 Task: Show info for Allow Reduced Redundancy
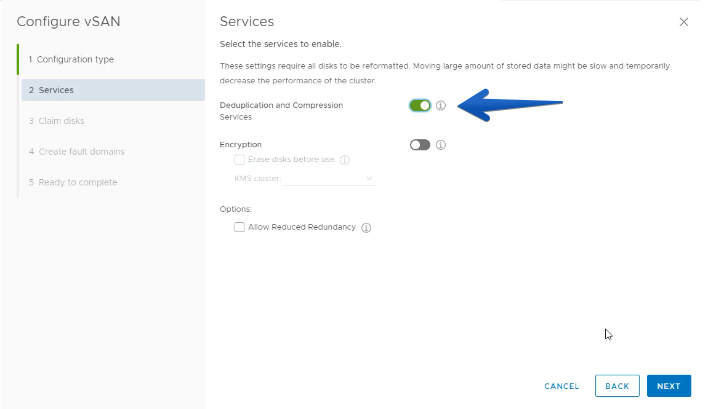(366, 227)
